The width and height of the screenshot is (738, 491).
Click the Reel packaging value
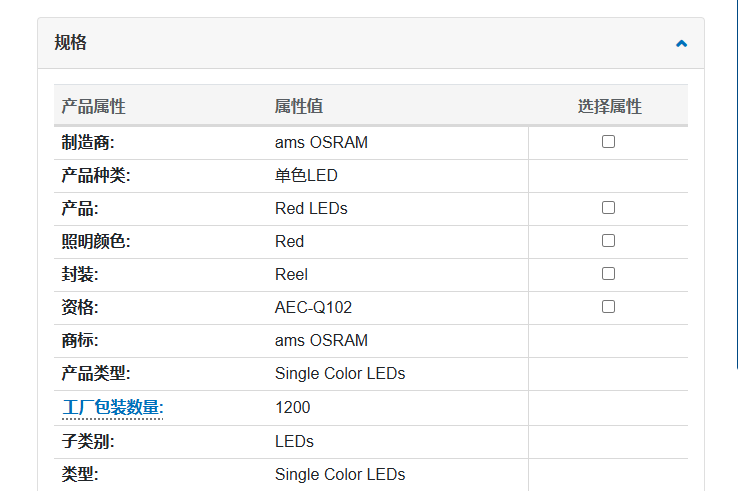click(x=291, y=274)
